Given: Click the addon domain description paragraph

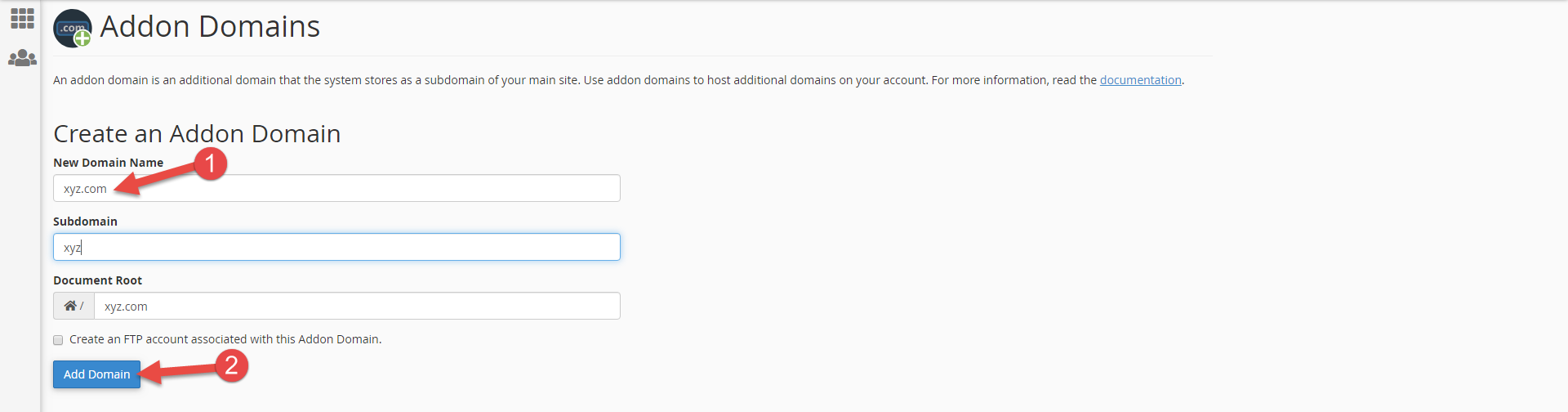Looking at the screenshot, I should tap(572, 80).
